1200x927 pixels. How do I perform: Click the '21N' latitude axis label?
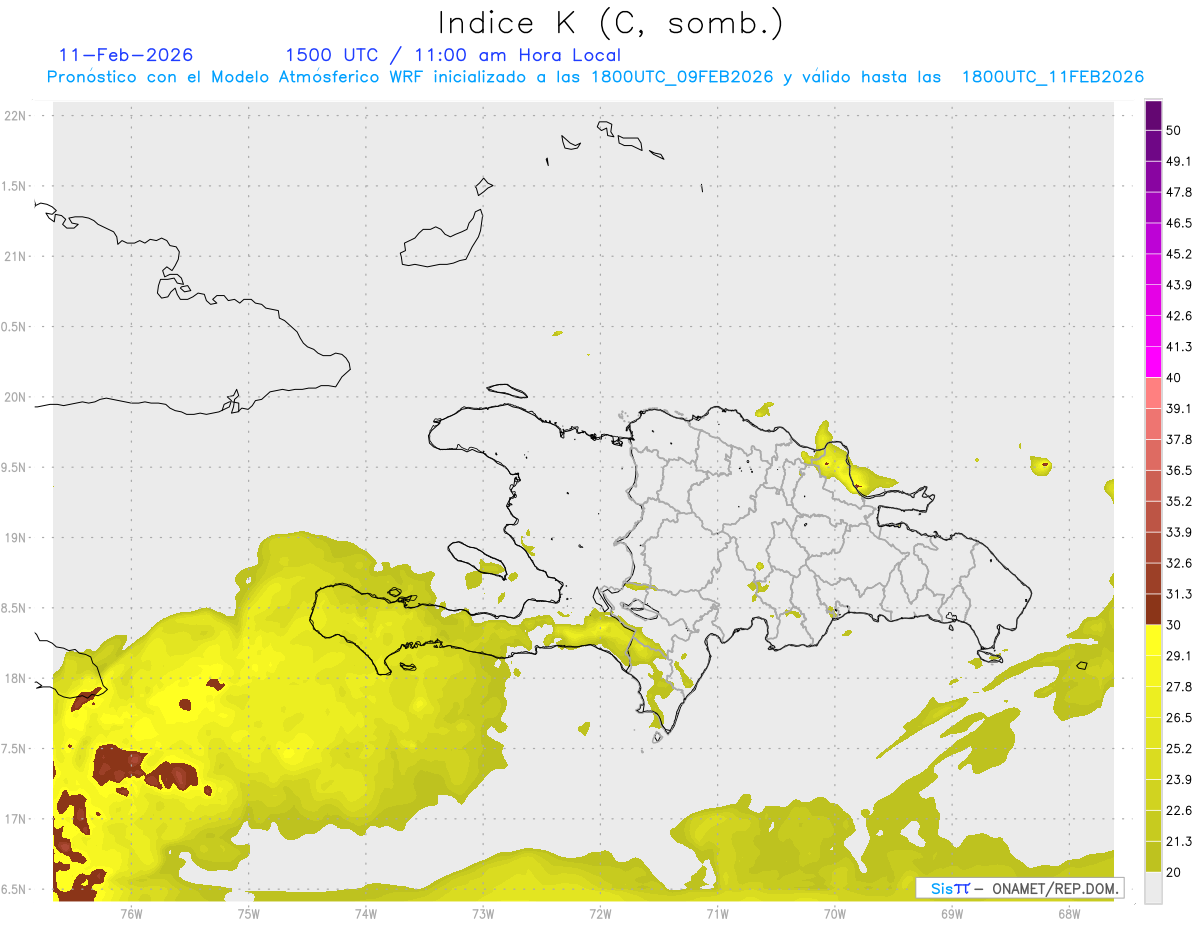pos(16,257)
